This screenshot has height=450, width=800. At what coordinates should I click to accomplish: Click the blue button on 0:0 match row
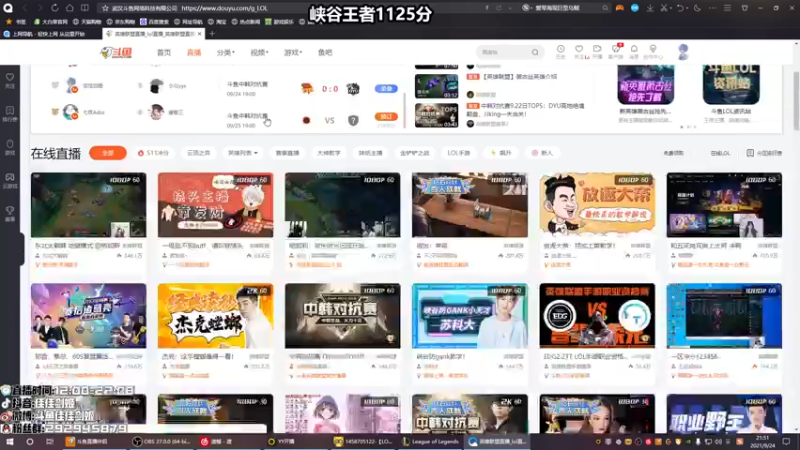click(386, 89)
